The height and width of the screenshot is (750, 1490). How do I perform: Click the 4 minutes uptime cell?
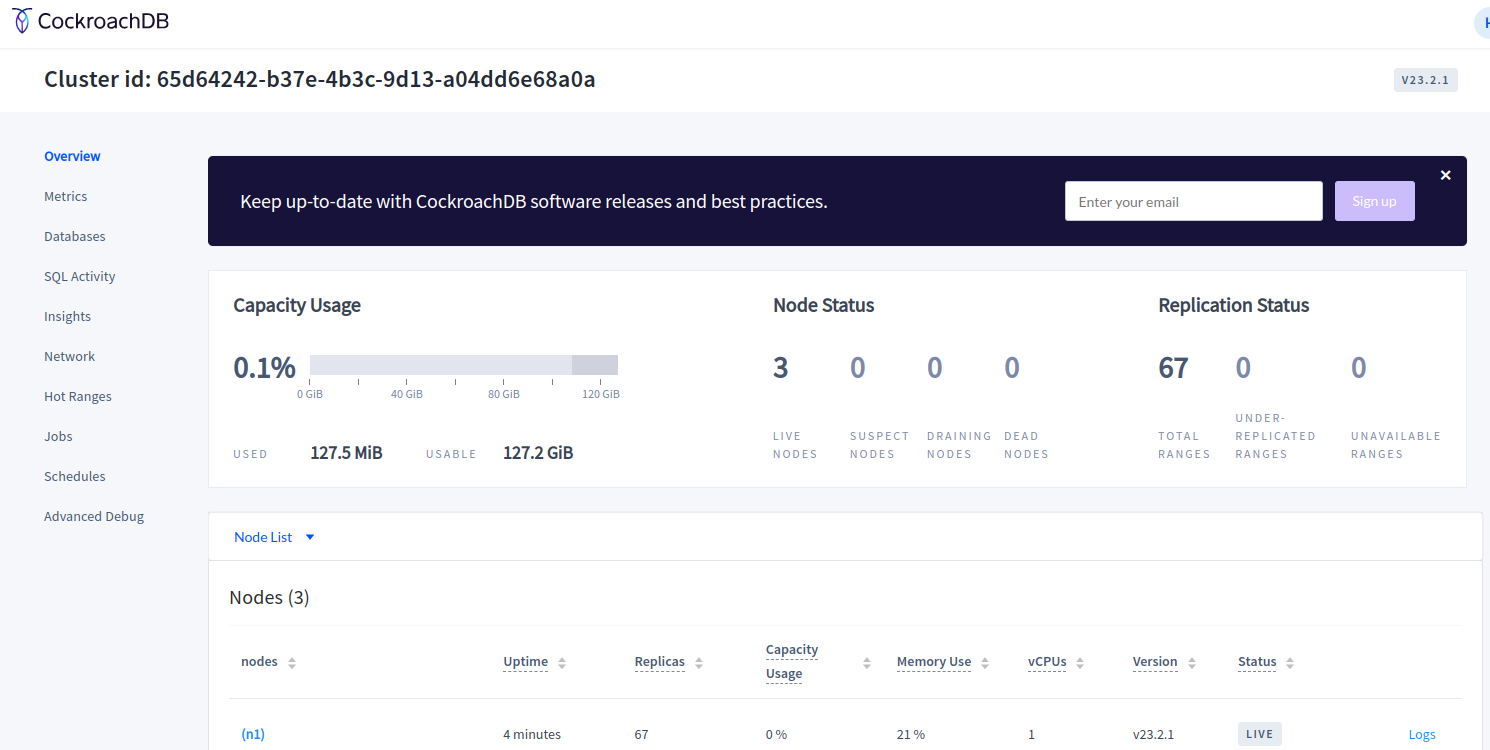[x=532, y=734]
